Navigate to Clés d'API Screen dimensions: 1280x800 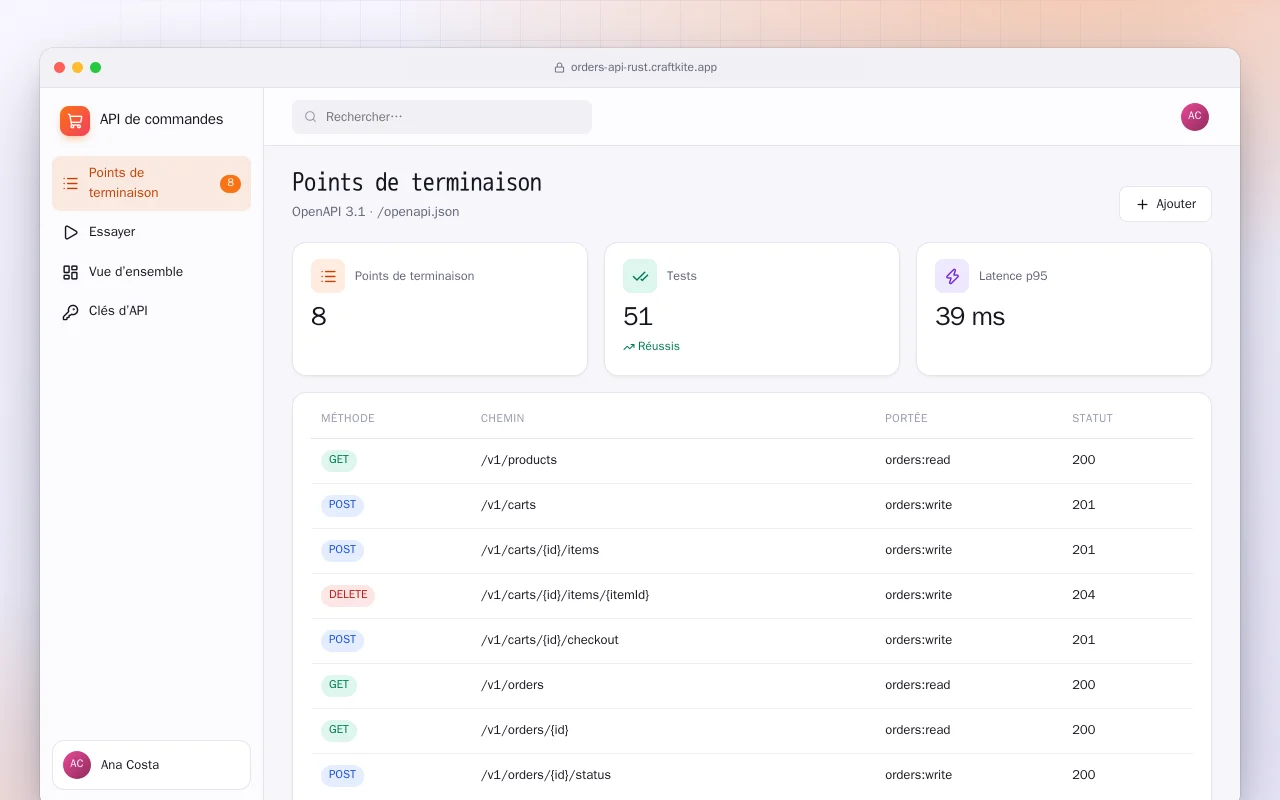pyautogui.click(x=151, y=311)
